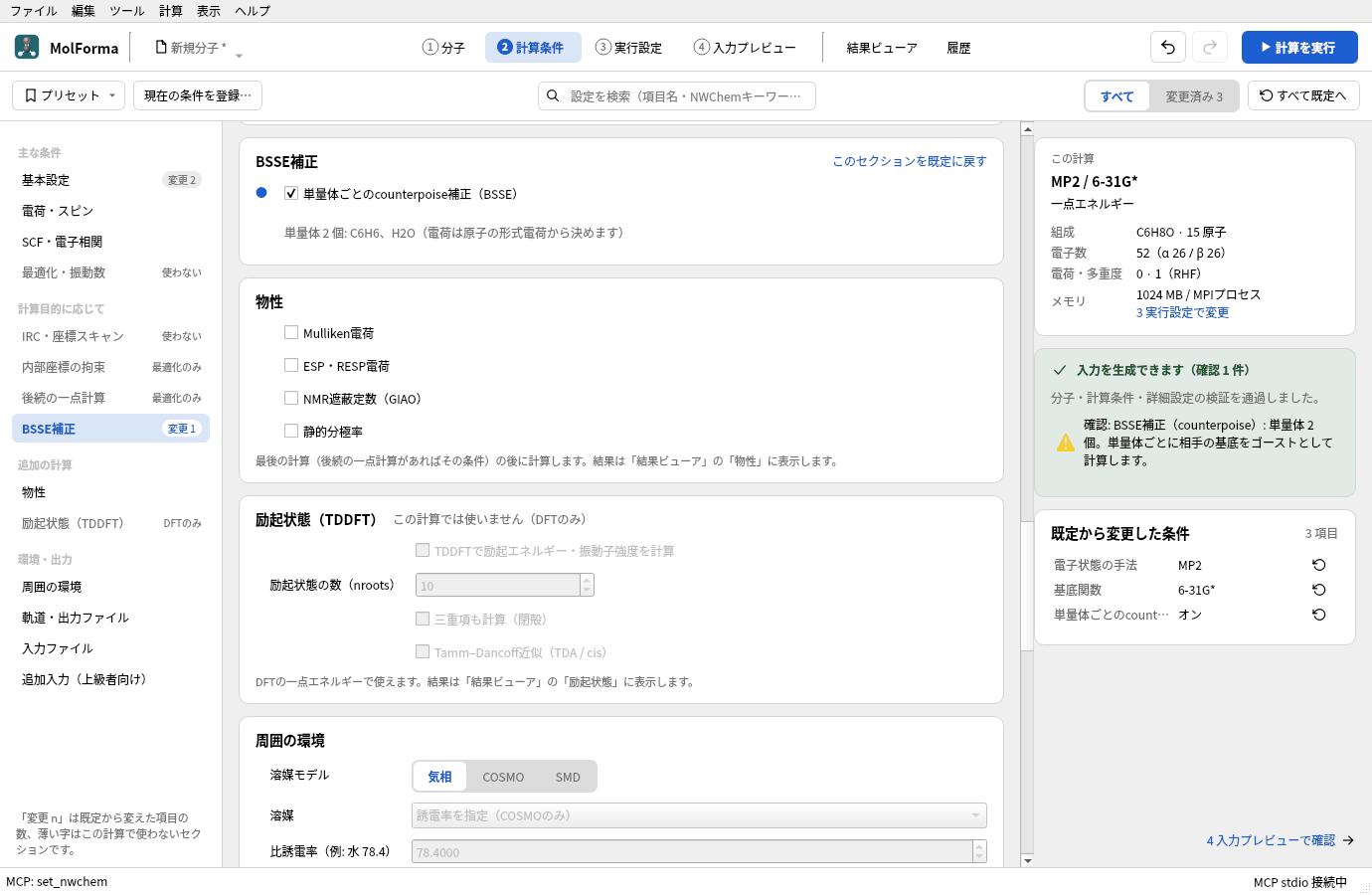
Task: Click the arrow after 入力プレビューで確認
Action: 1348,840
